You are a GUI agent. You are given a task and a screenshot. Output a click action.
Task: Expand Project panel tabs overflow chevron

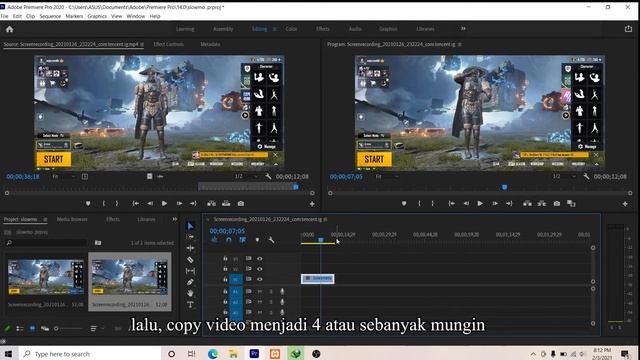pos(175,219)
